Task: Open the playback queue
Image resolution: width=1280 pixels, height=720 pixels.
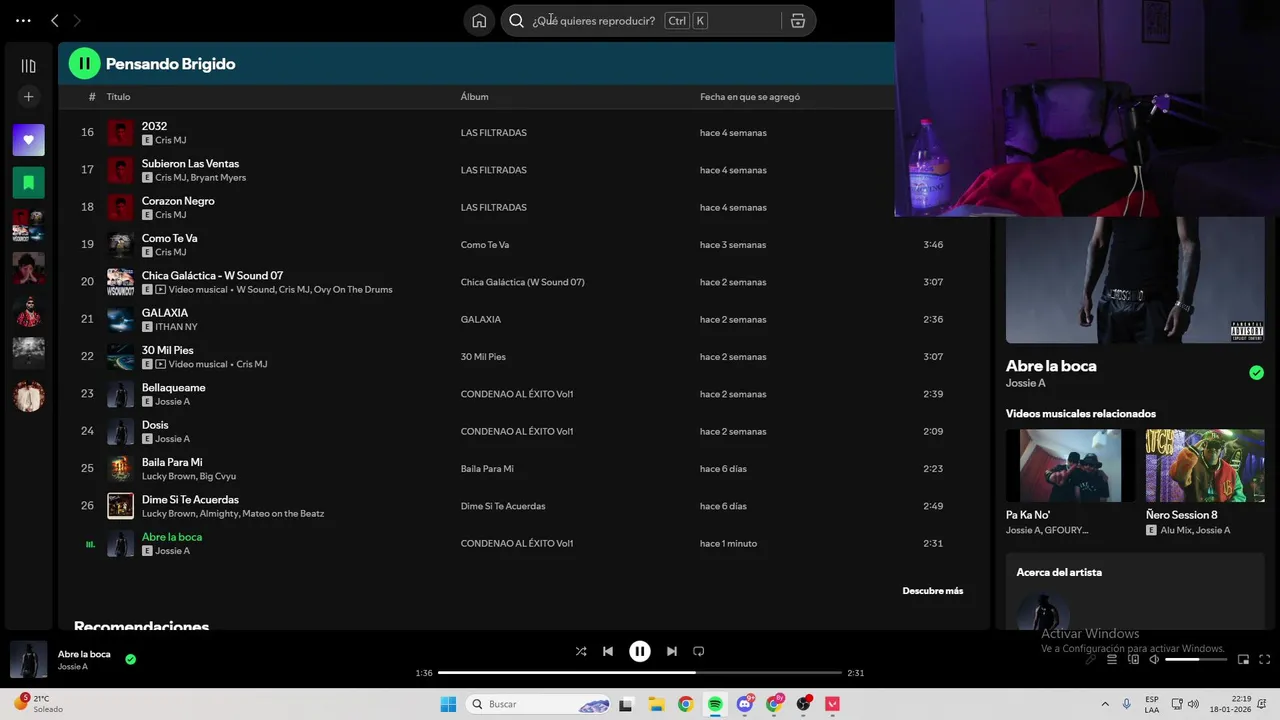Action: [1112, 659]
